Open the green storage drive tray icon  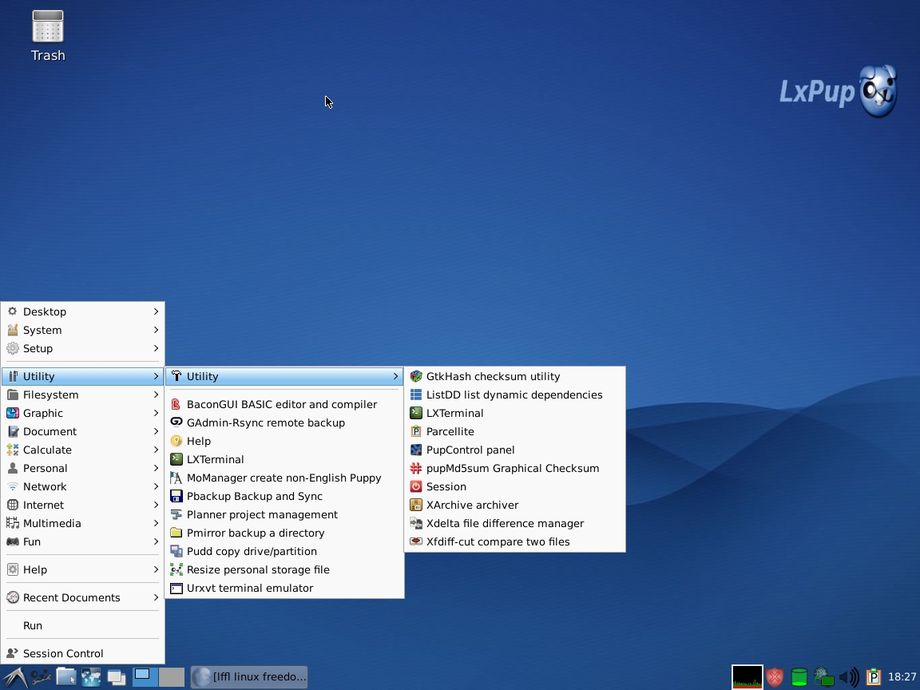tap(799, 677)
